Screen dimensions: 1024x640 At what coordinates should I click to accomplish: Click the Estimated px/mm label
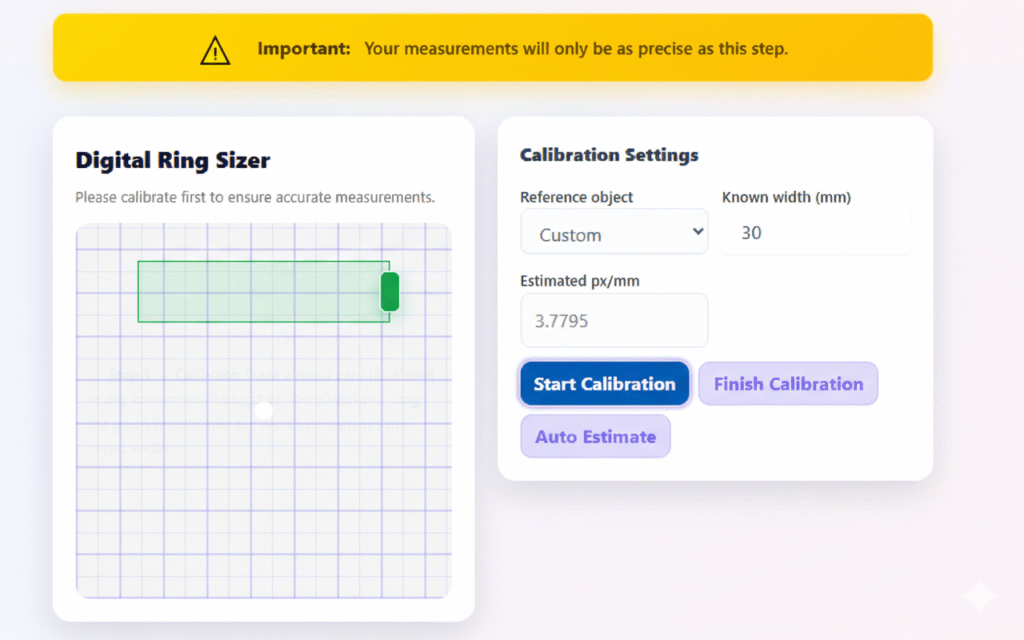579,281
